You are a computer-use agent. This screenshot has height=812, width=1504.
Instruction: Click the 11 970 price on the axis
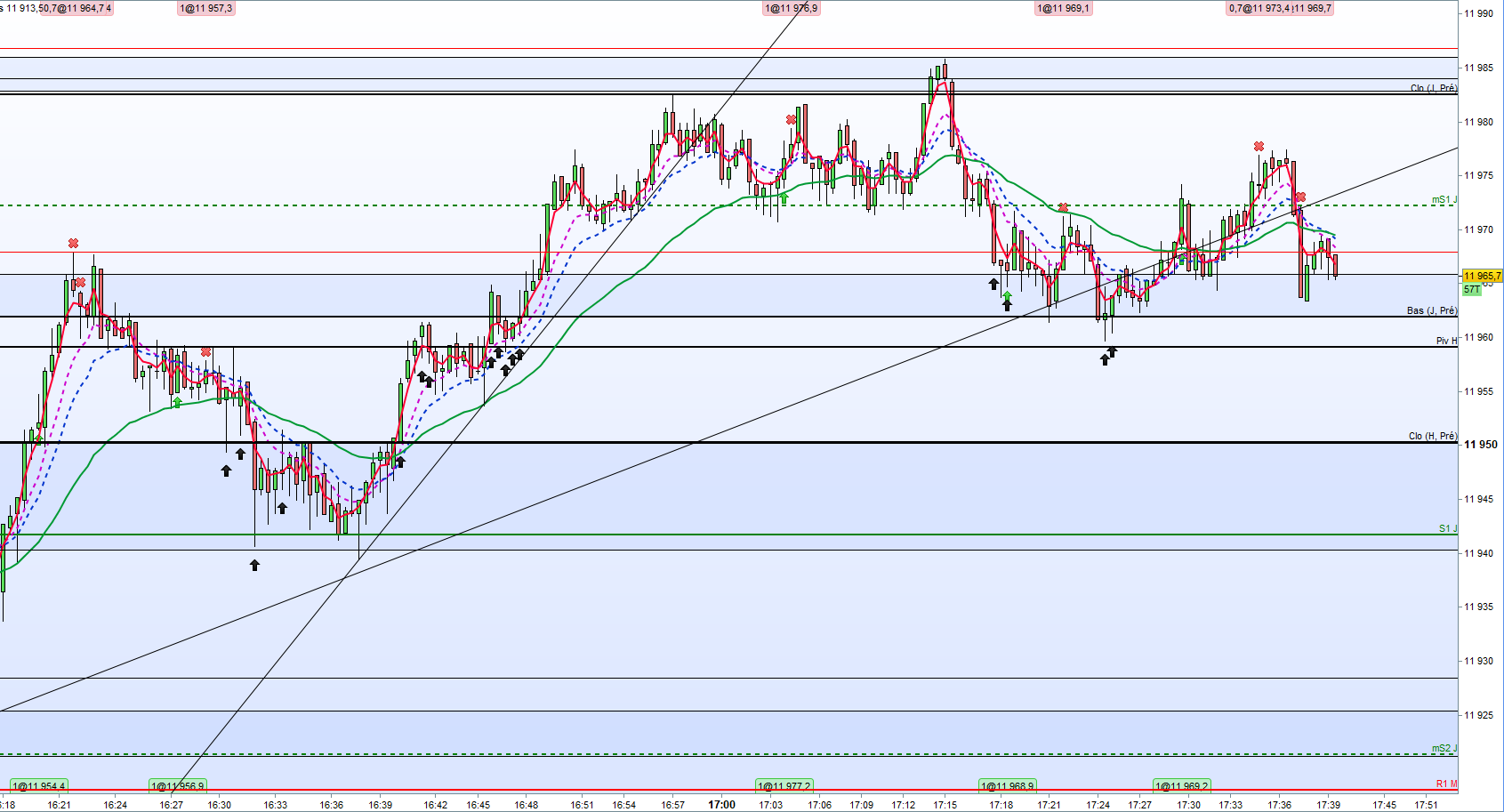click(x=1478, y=229)
